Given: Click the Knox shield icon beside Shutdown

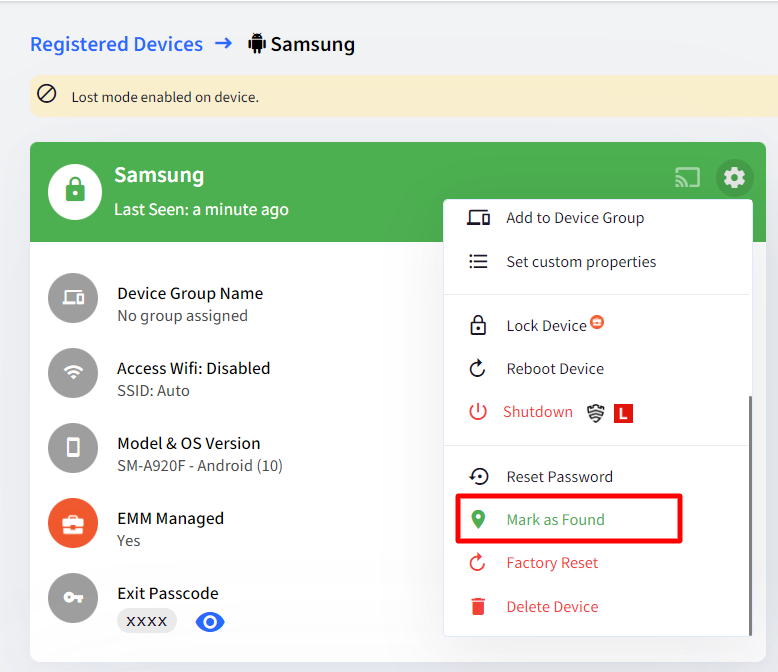Looking at the screenshot, I should tap(595, 413).
